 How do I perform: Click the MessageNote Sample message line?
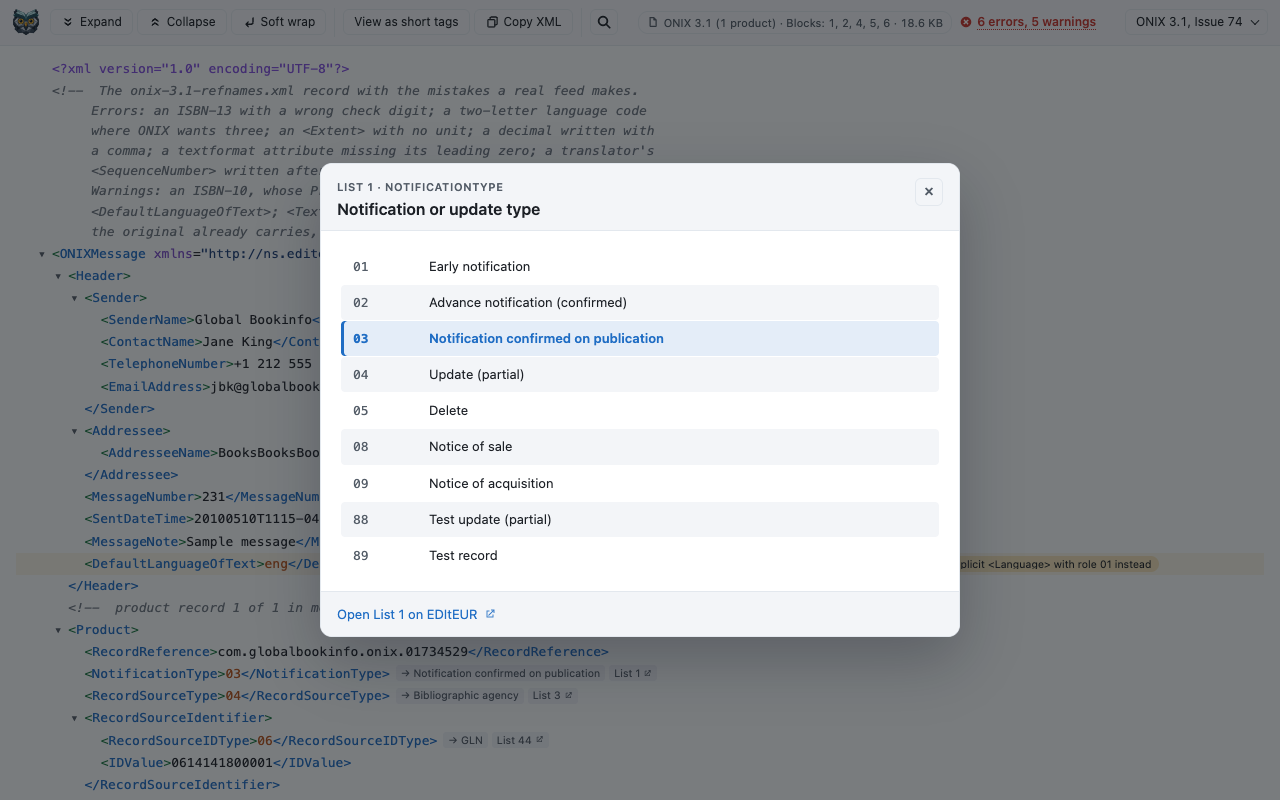(x=202, y=541)
